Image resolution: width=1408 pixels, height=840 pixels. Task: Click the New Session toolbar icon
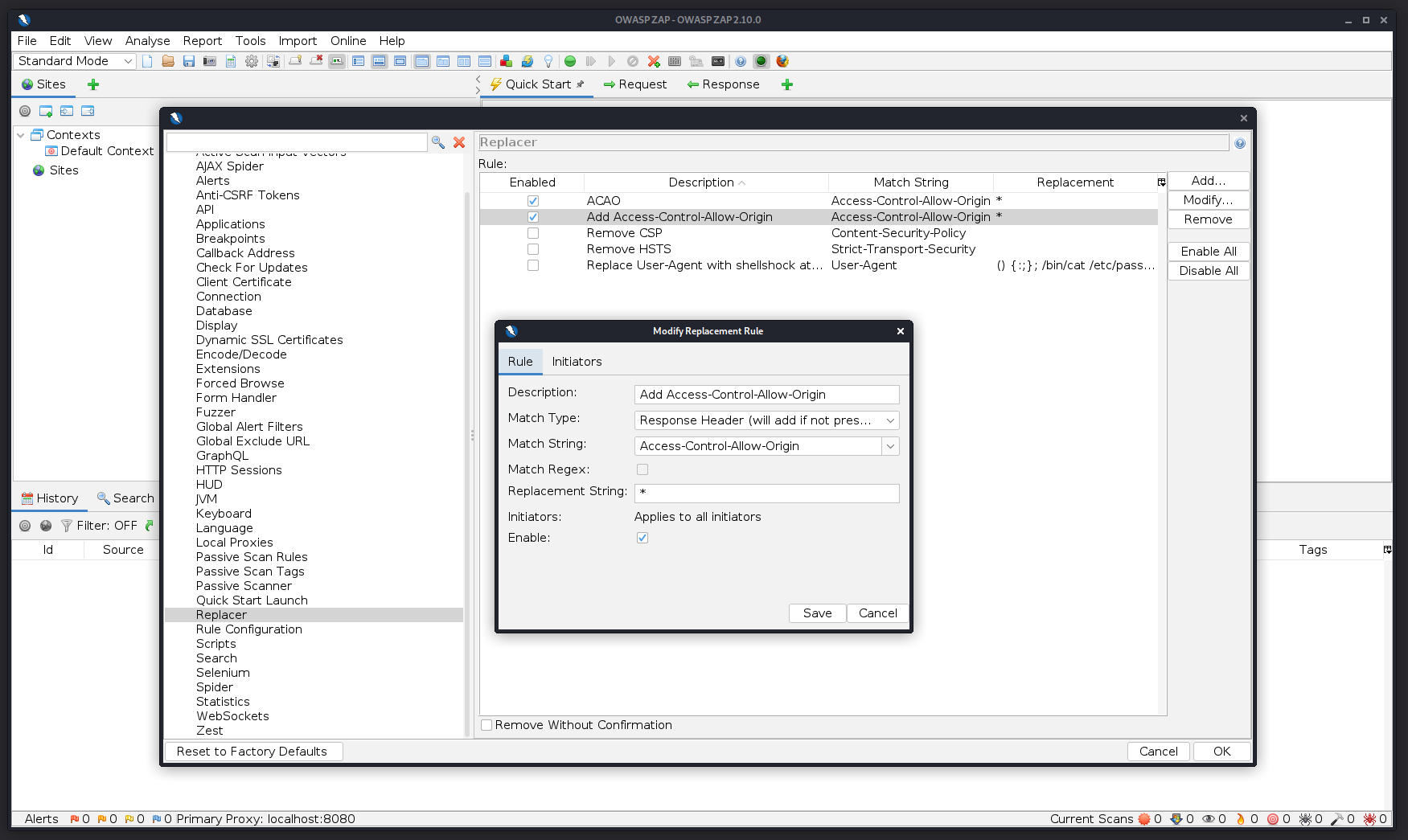[147, 61]
